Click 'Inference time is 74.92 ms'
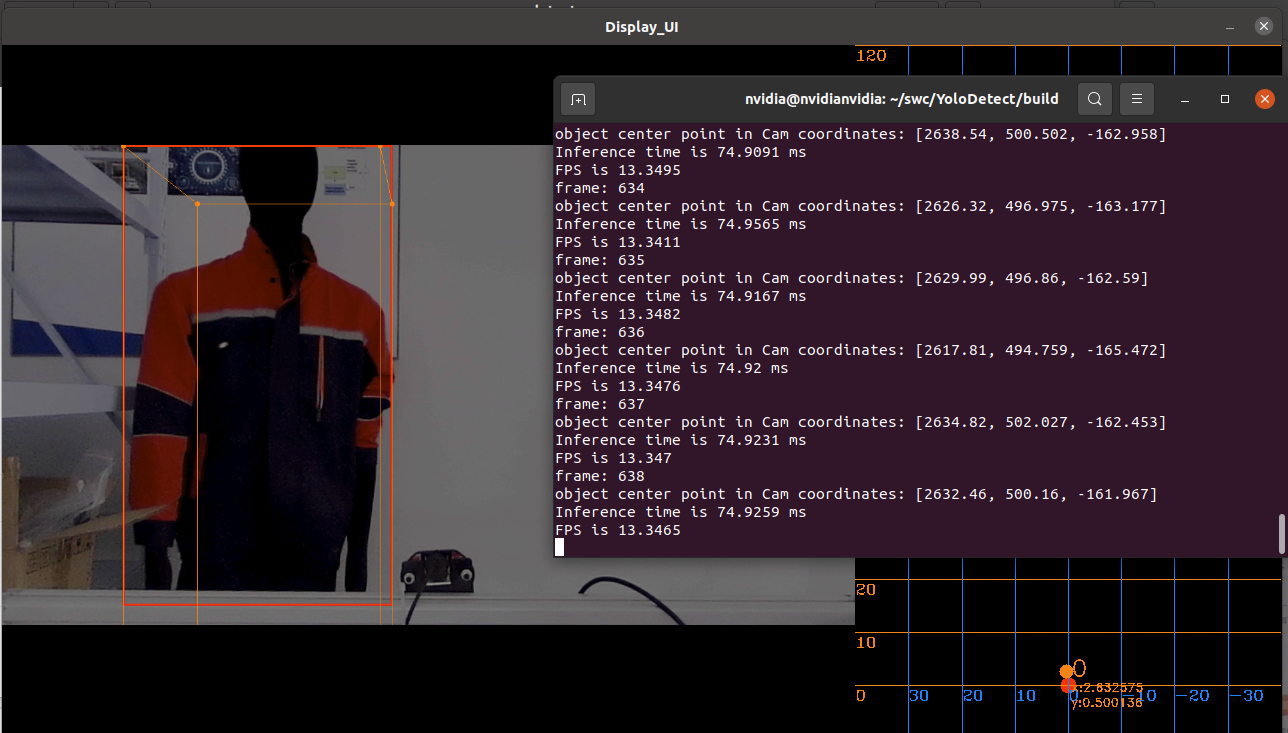This screenshot has width=1288, height=733. [x=672, y=368]
